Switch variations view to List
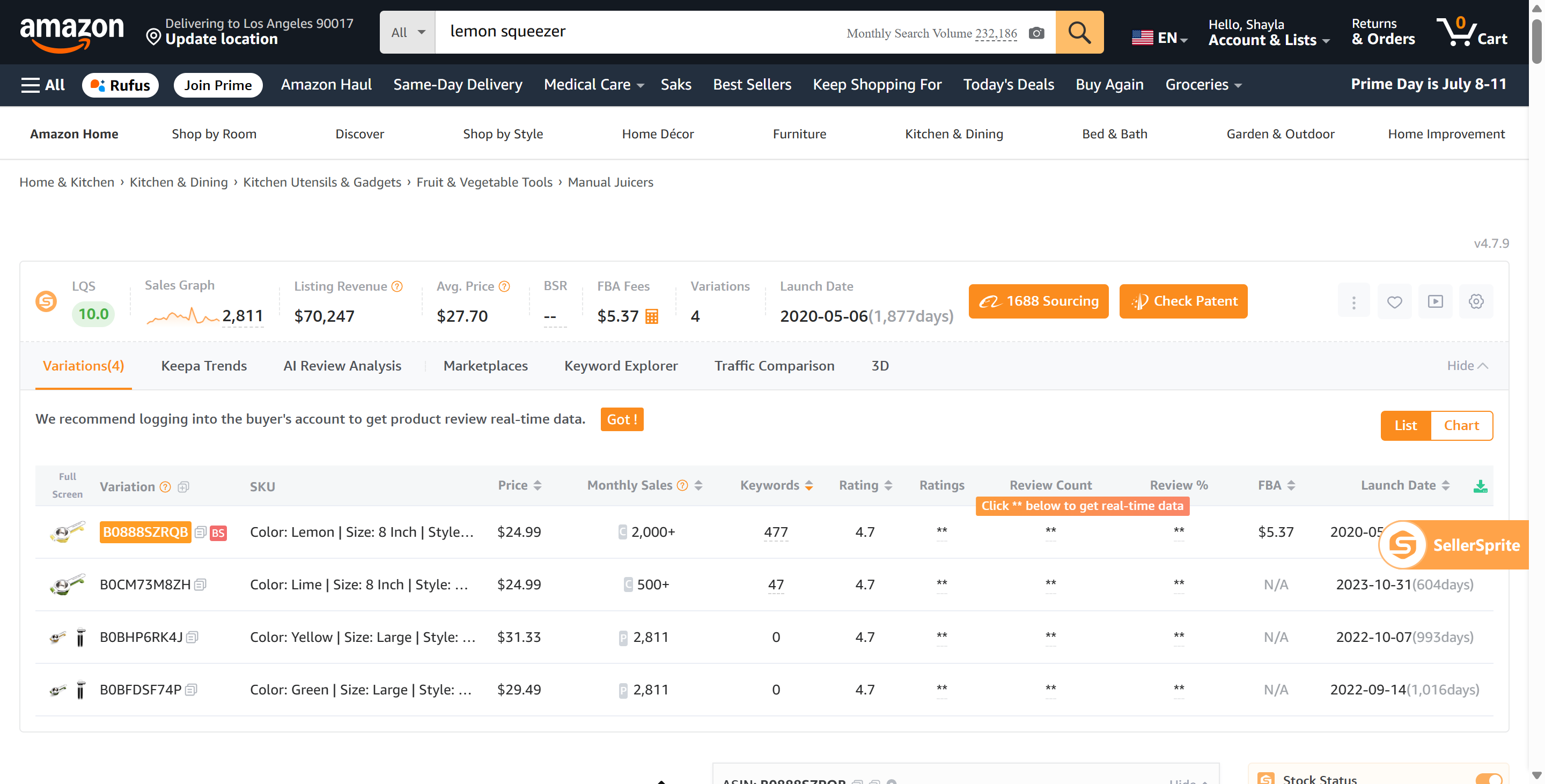 (x=1406, y=426)
